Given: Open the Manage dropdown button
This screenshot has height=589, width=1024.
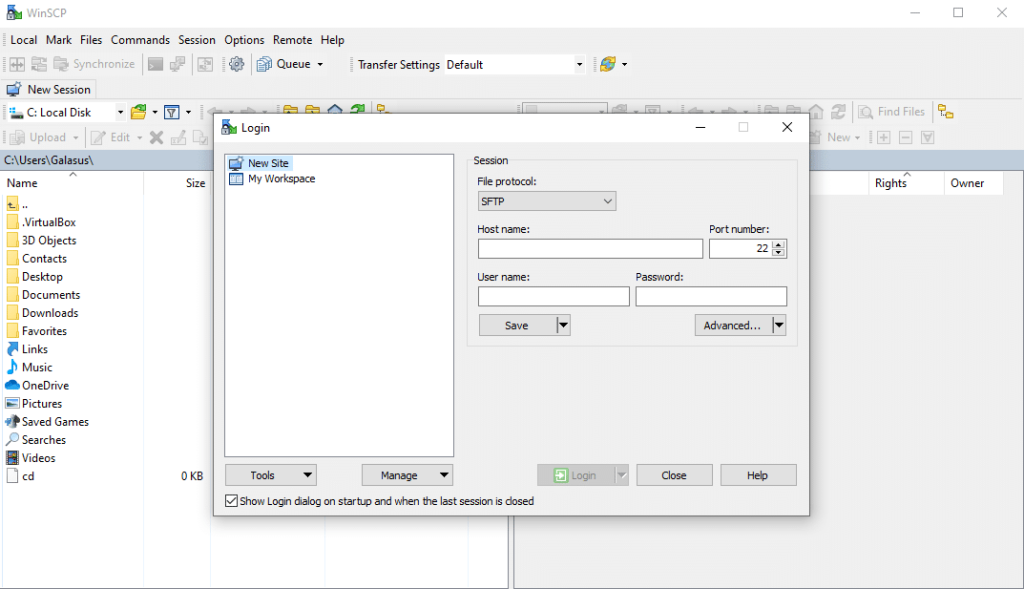Looking at the screenshot, I should click(x=407, y=475).
